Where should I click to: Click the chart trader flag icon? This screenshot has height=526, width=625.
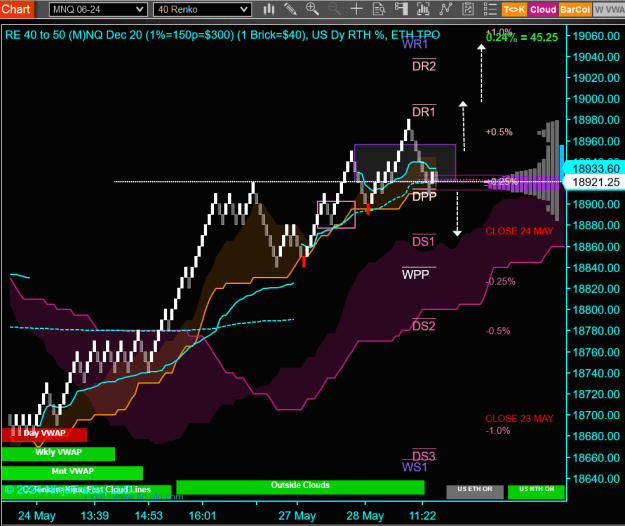coord(401,9)
